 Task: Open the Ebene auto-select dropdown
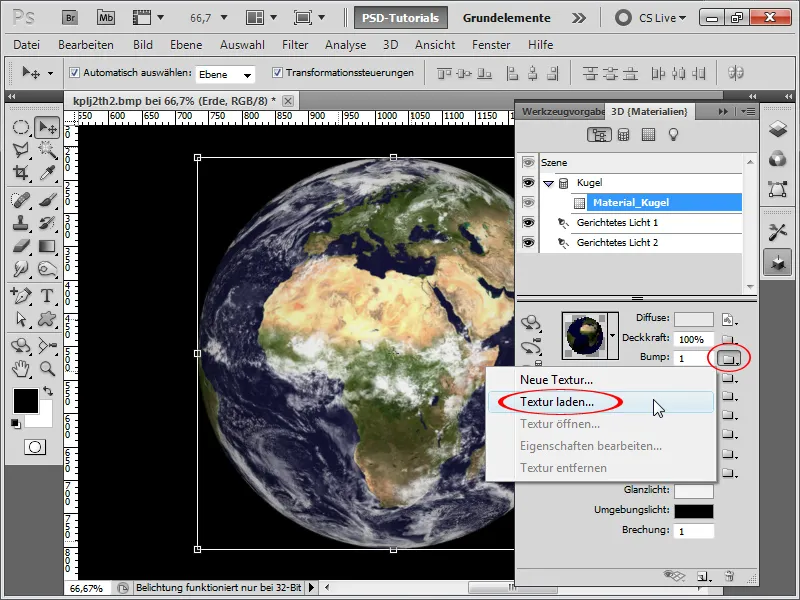pyautogui.click(x=226, y=74)
